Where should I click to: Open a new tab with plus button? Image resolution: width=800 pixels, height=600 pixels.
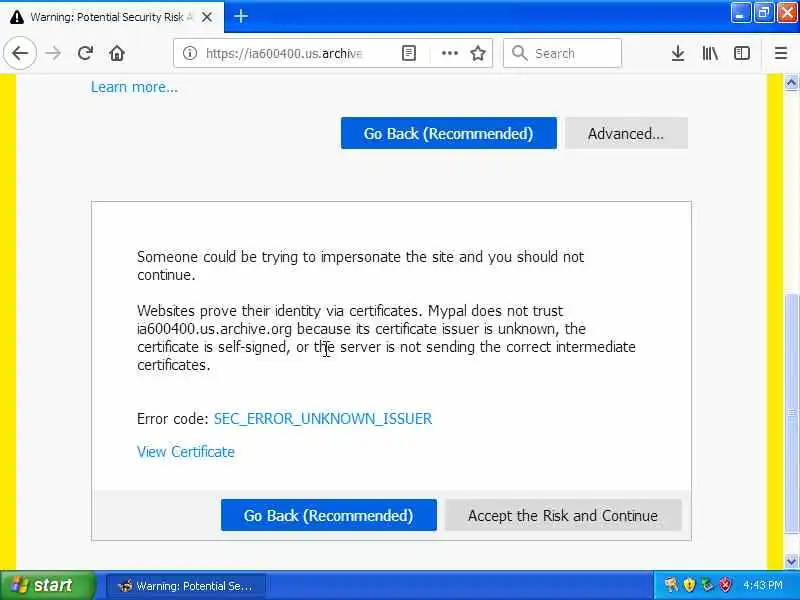(x=241, y=16)
